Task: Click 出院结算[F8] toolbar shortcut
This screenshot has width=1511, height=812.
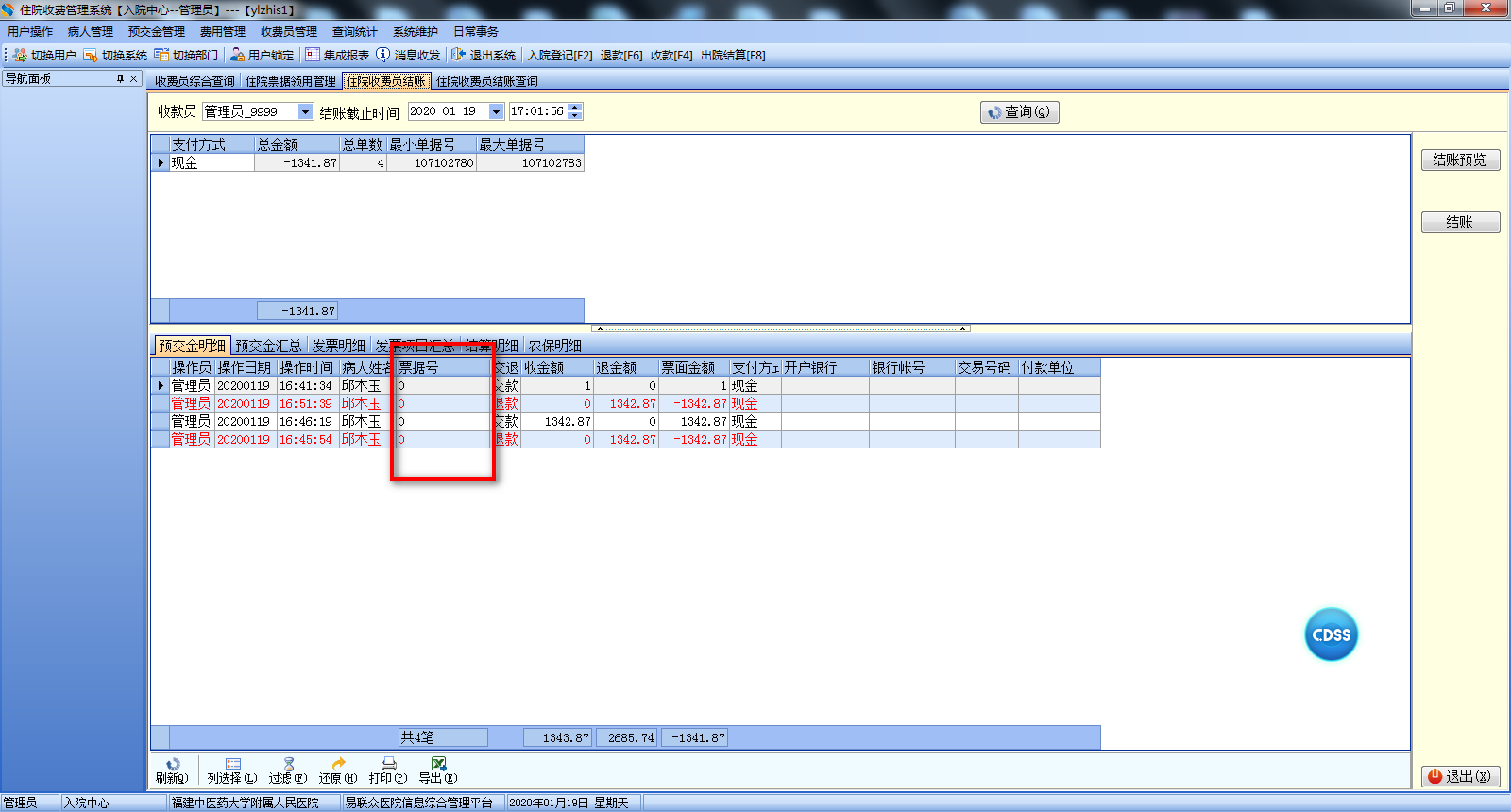Action: [733, 56]
